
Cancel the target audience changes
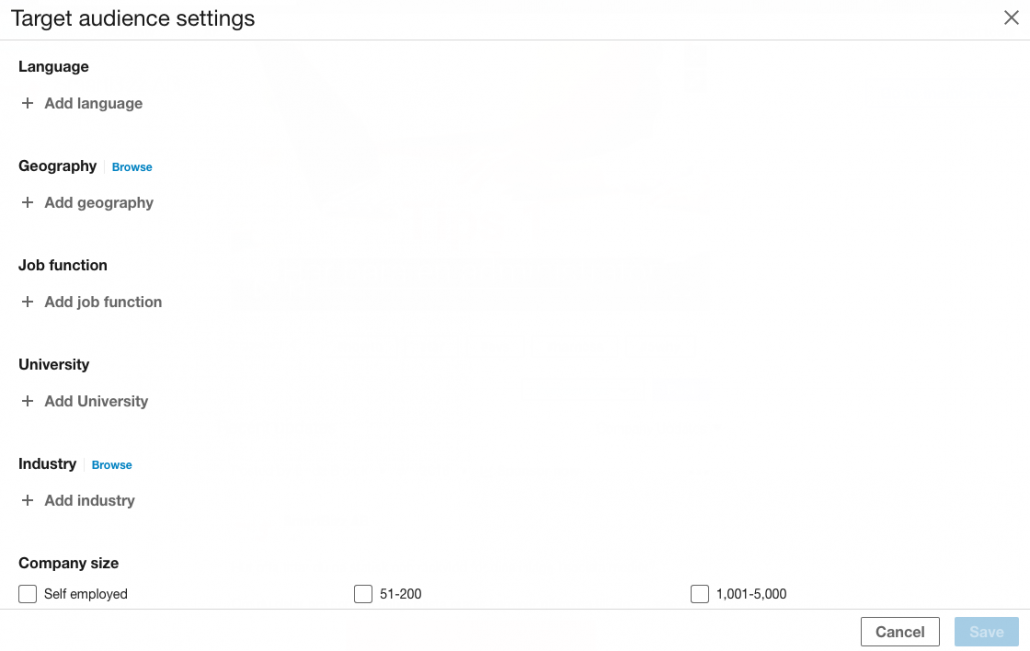coord(899,631)
